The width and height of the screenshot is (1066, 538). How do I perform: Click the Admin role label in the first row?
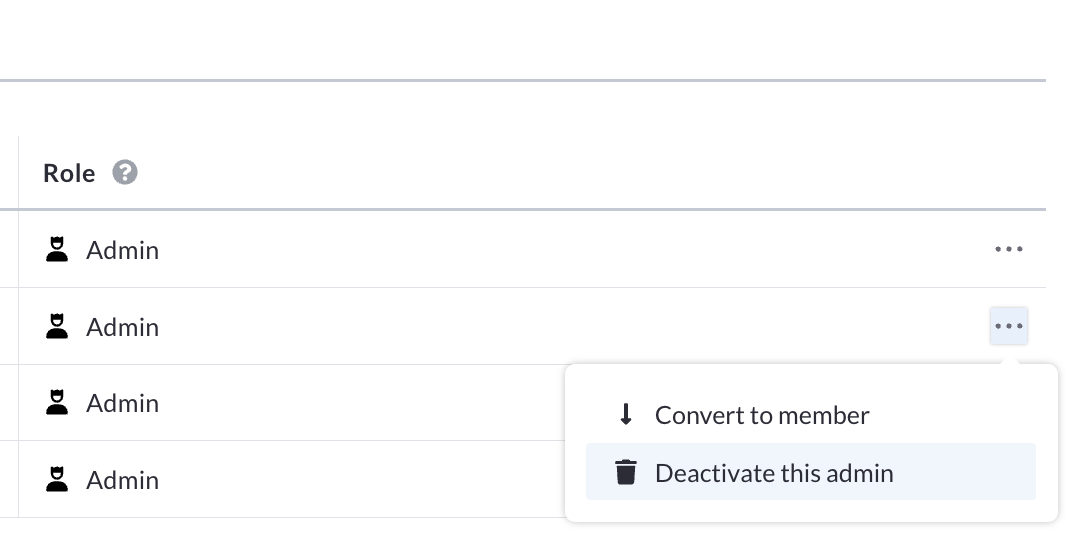tap(122, 250)
